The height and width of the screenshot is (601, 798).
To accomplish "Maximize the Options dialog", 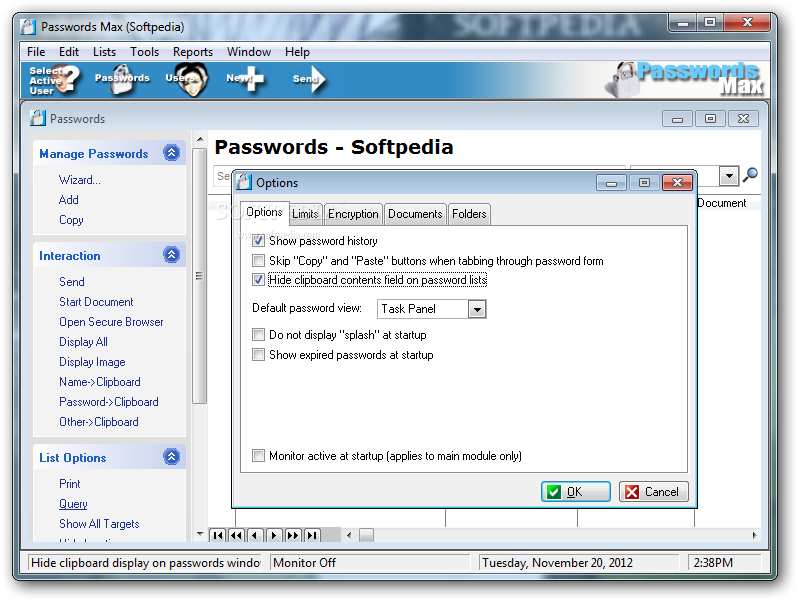I will click(x=644, y=183).
